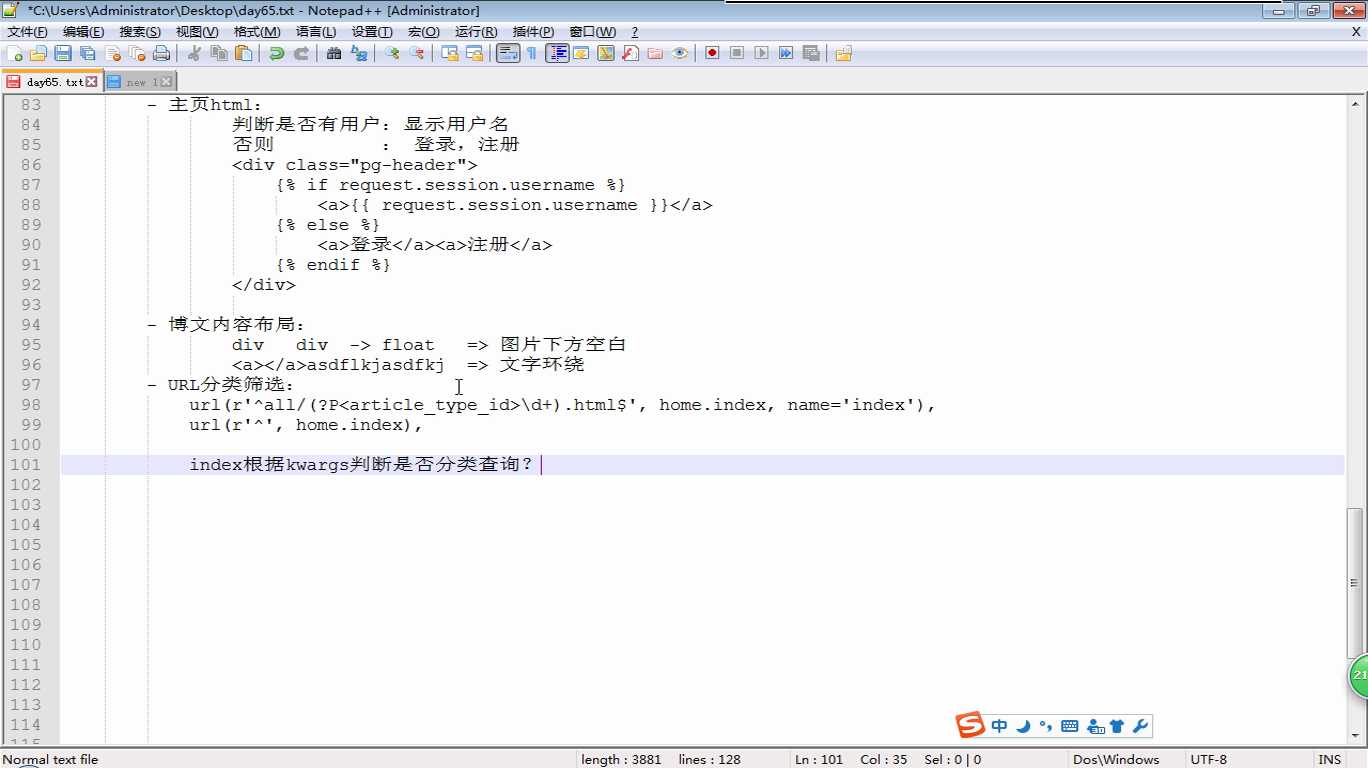Screen dimensions: 1368x768
Task: Click the Close document toolbar icon
Action: click(113, 53)
